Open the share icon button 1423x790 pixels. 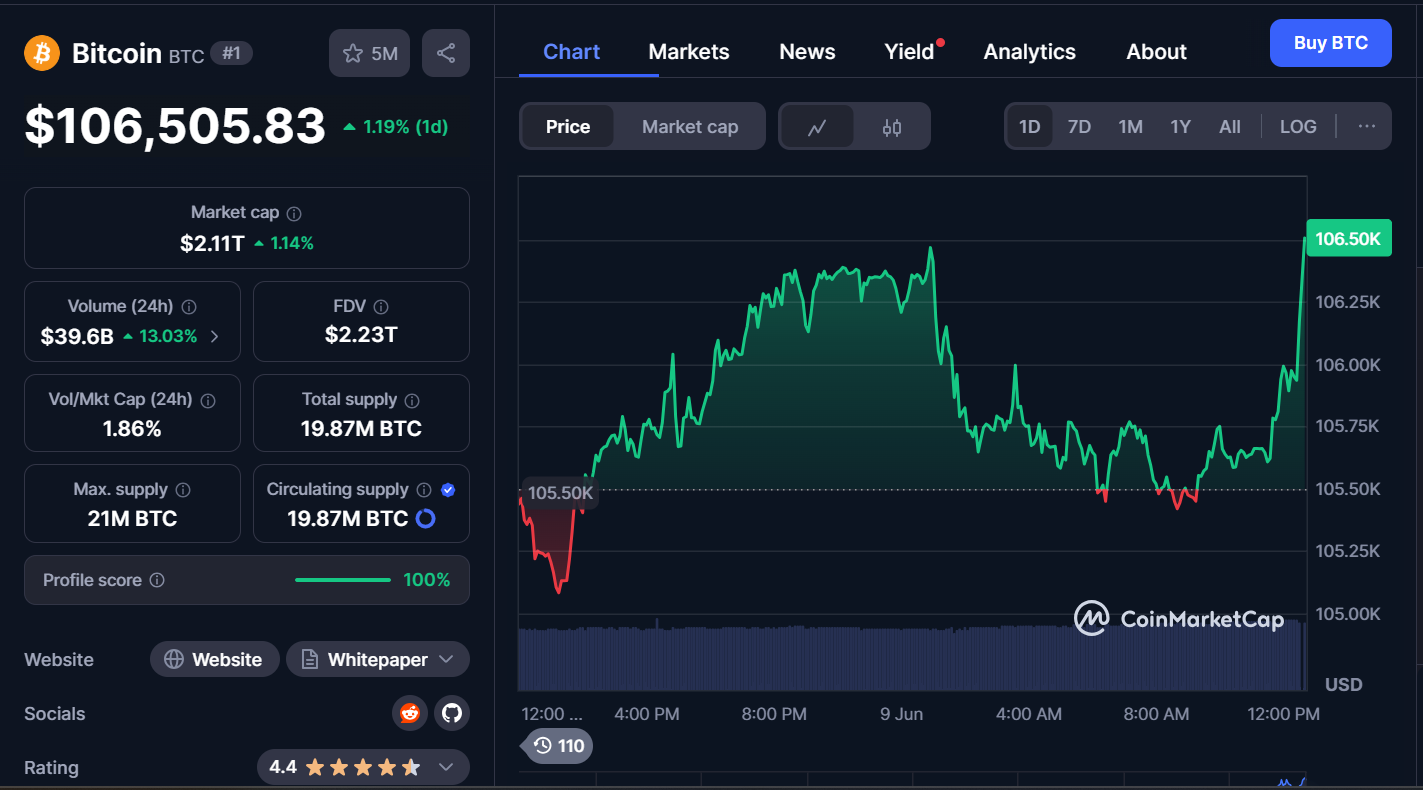click(446, 53)
